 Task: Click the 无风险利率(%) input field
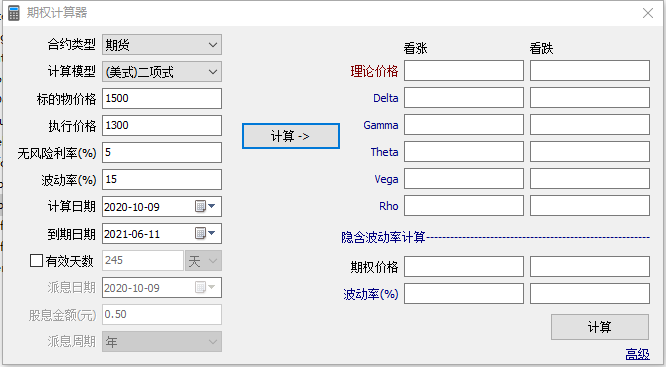(162, 152)
